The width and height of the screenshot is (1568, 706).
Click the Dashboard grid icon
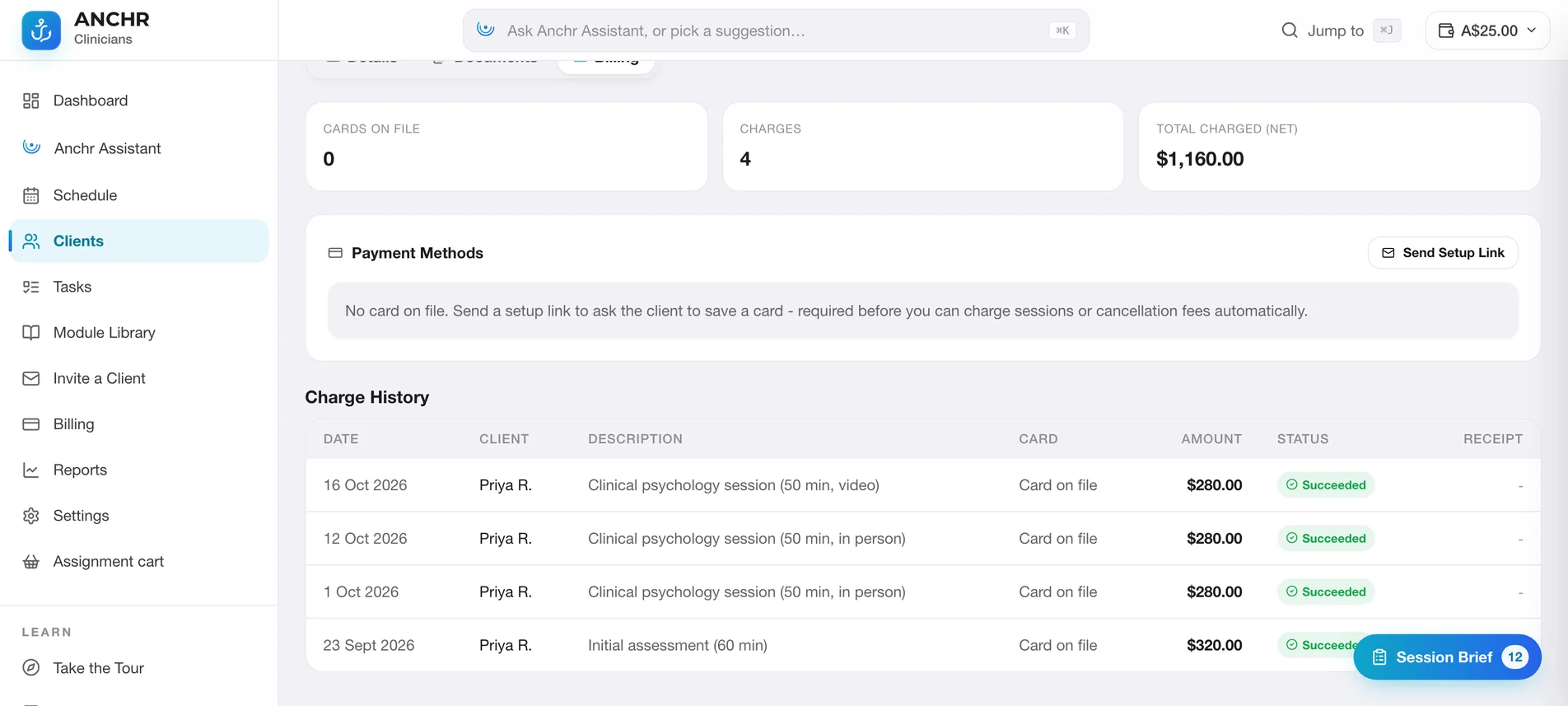[x=31, y=101]
